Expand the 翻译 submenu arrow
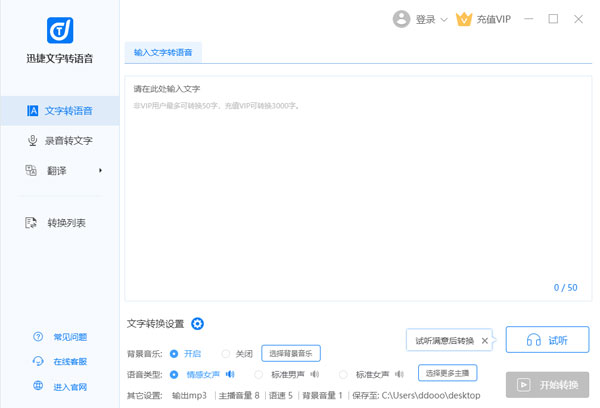 click(x=100, y=171)
